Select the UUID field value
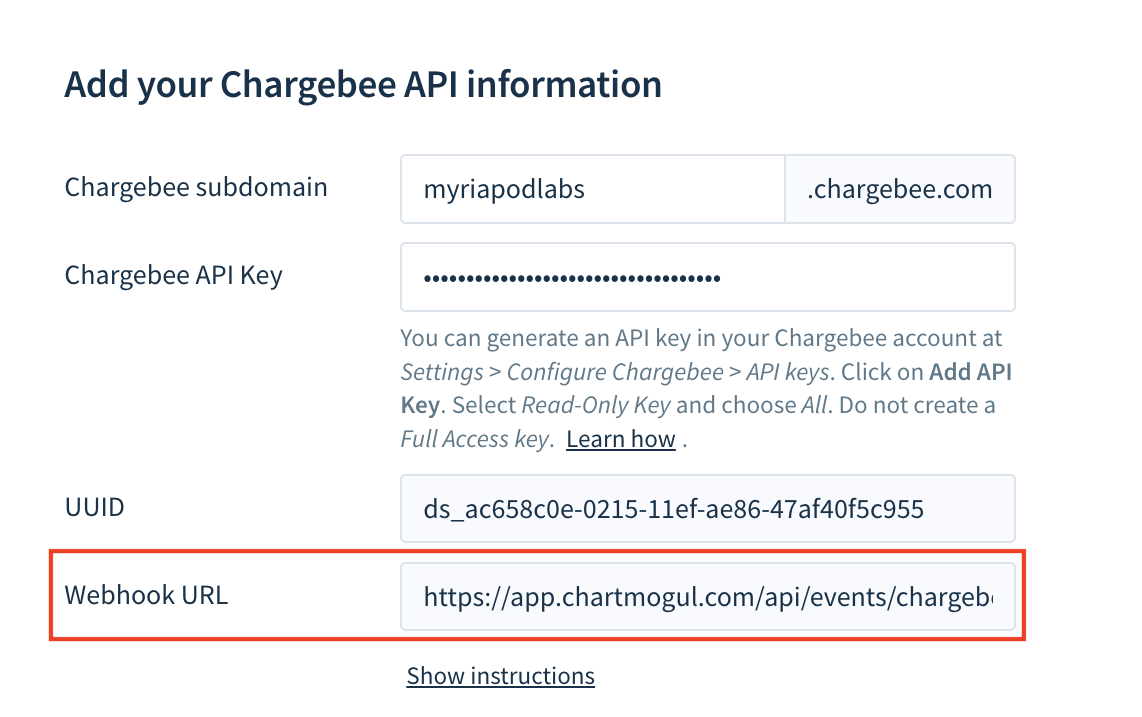Screen dimensions: 1142x717 [x=707, y=509]
